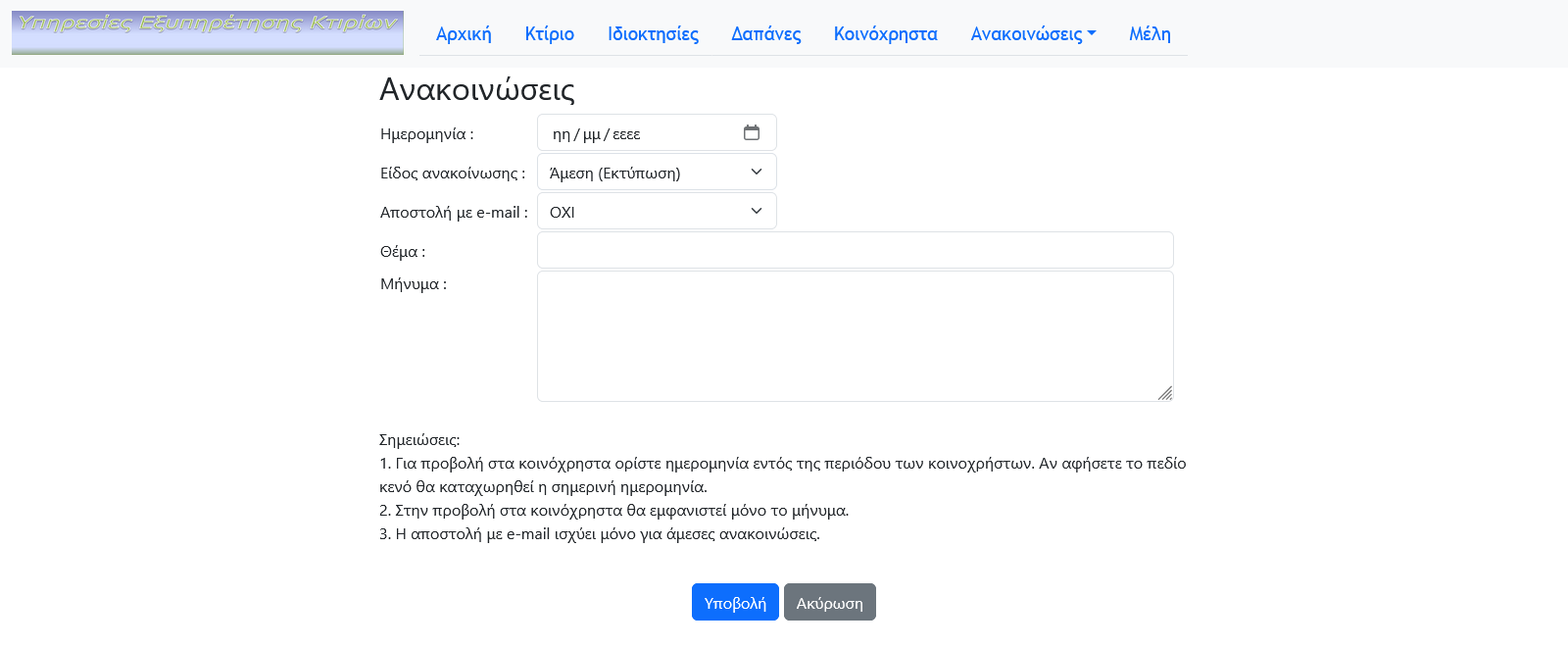
Task: Click the Είδος ανακοίνωσης label
Action: 453,173
